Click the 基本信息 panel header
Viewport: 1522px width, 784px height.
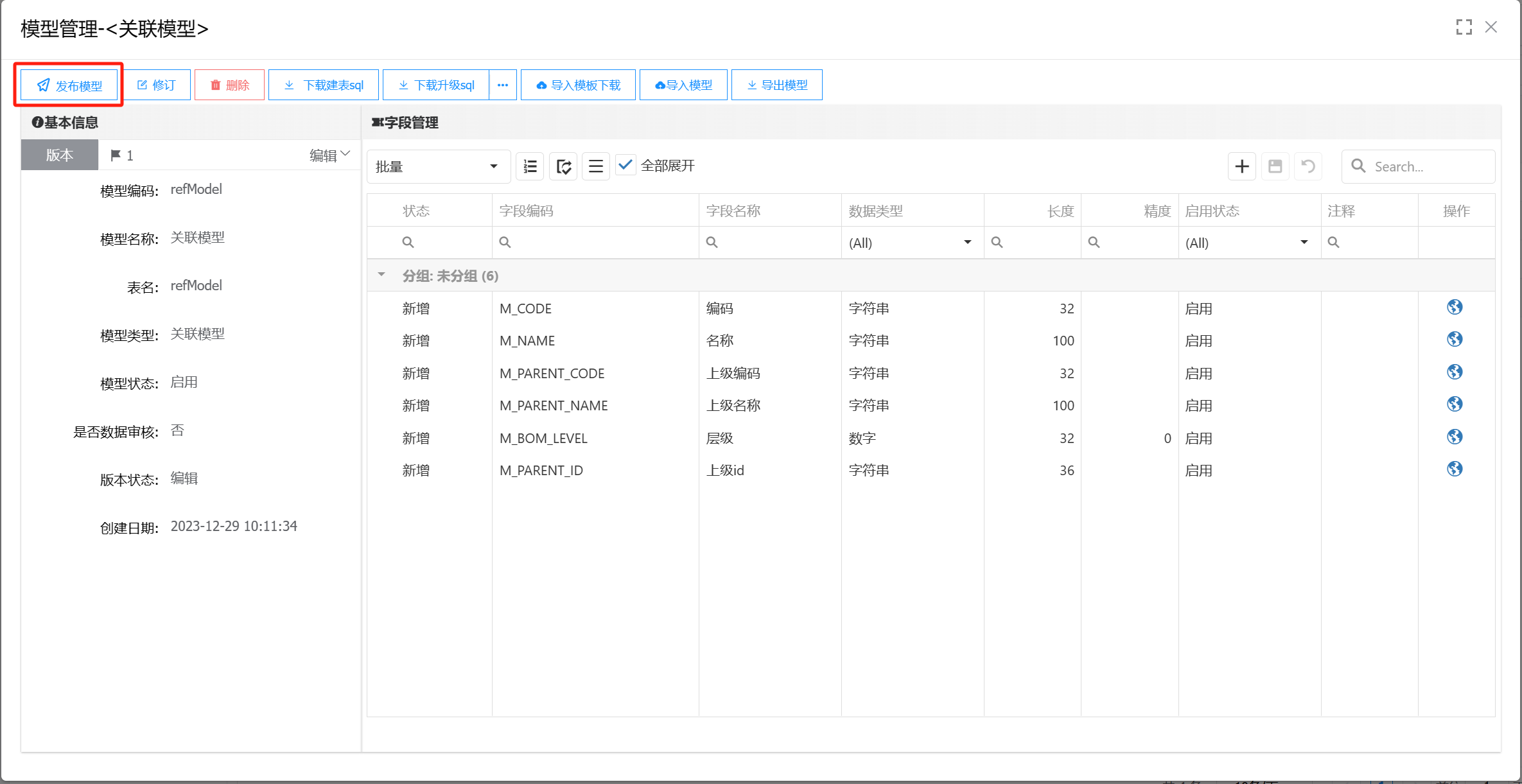coord(191,122)
